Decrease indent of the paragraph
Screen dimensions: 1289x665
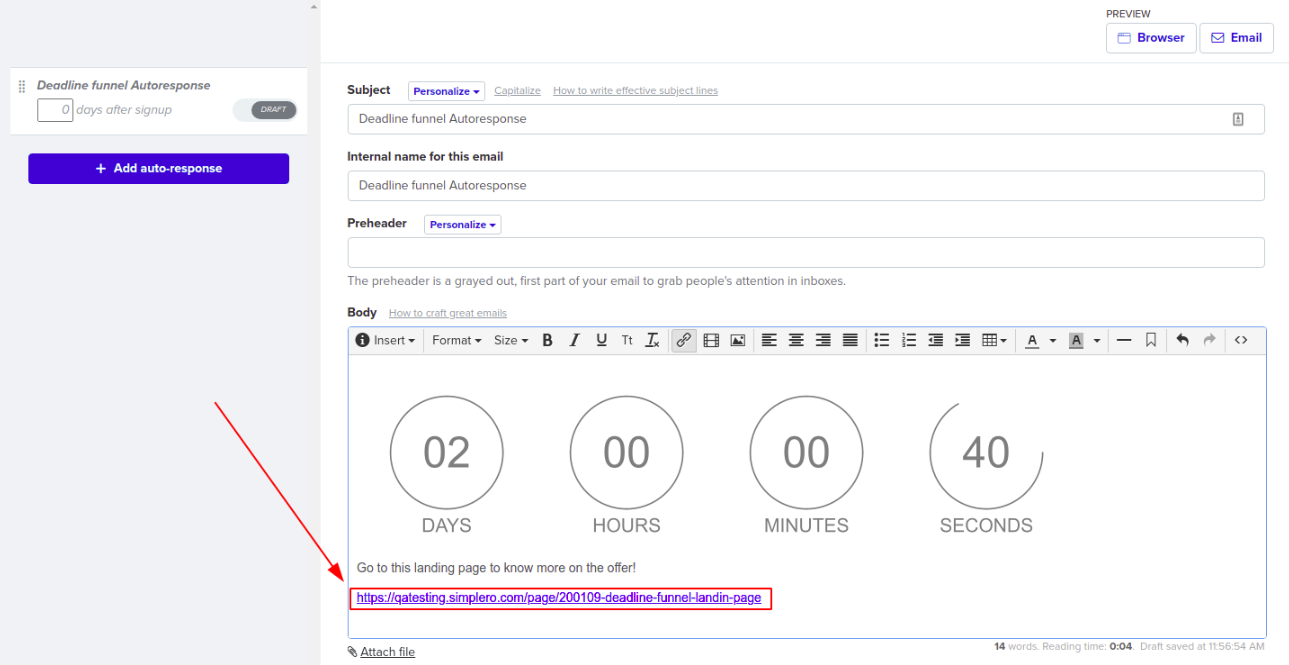point(936,340)
